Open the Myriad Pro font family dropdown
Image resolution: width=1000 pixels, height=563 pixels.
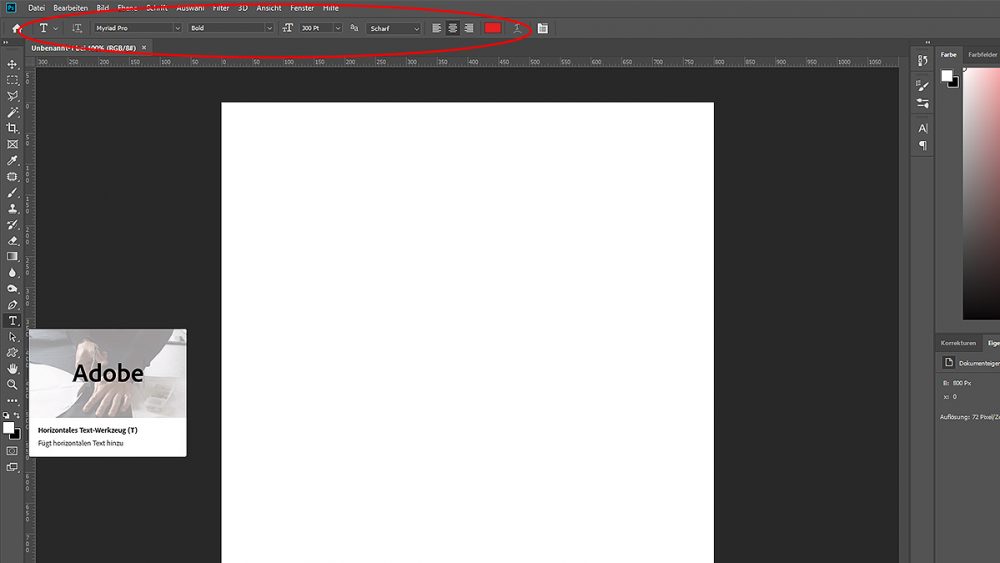137,28
